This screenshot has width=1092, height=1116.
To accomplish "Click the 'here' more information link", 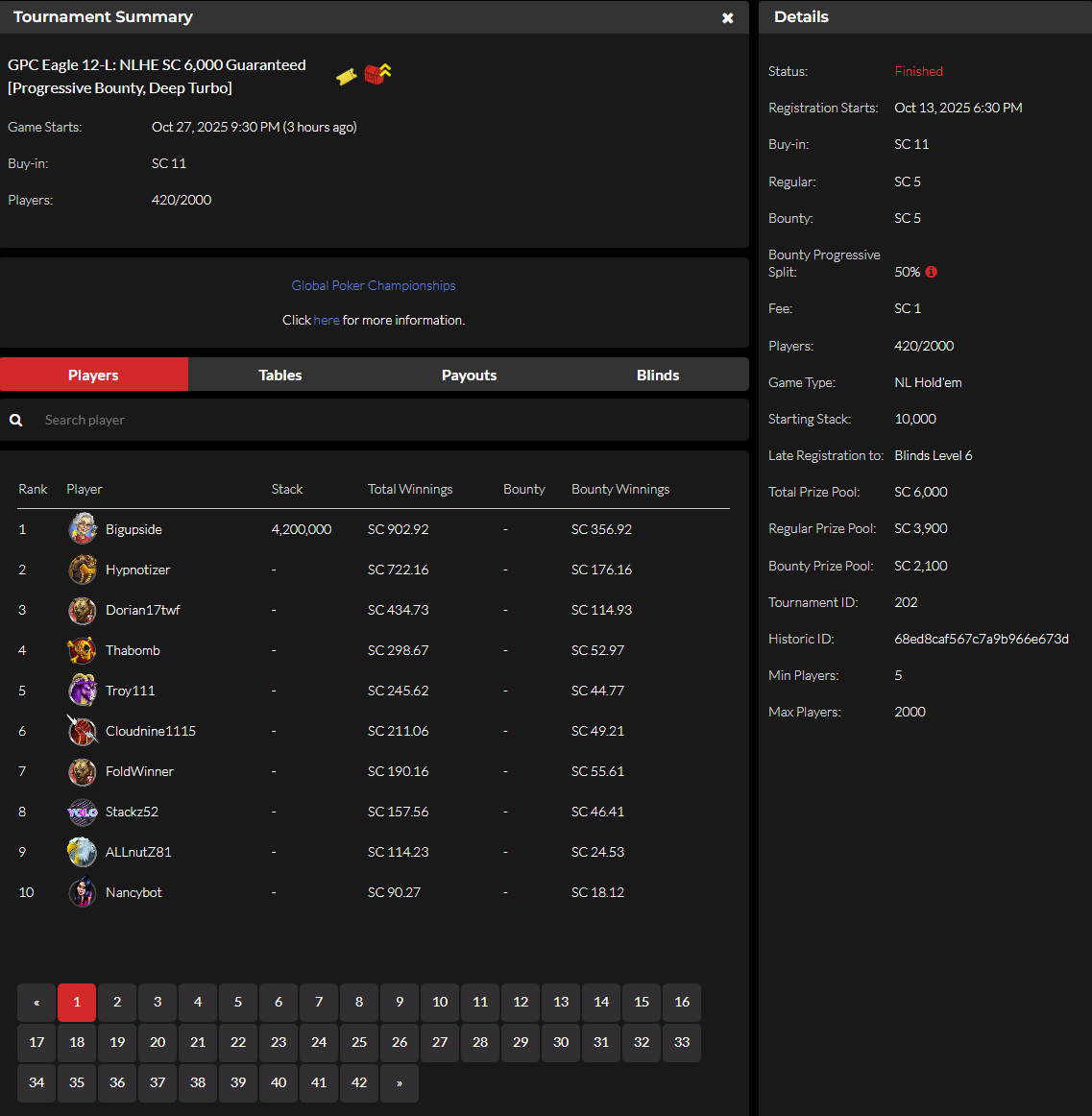I will coord(327,320).
